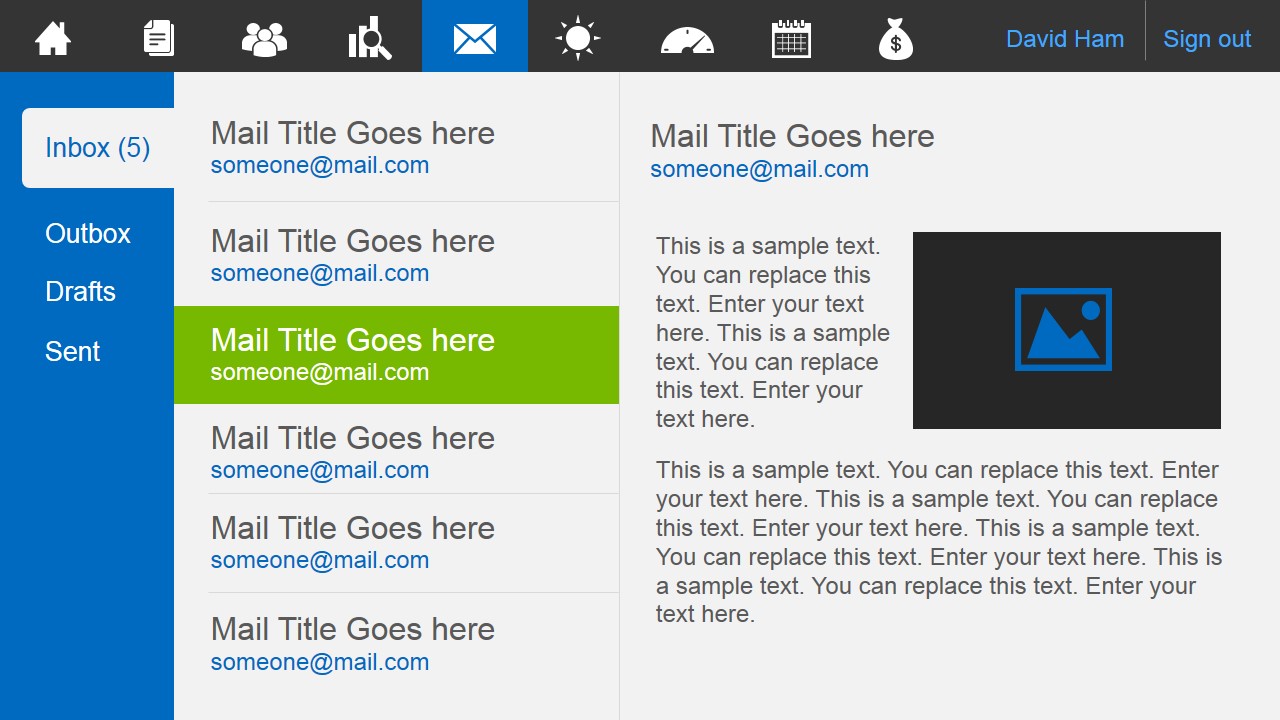Select the green highlighted mail item
This screenshot has width=1280, height=720.
click(396, 355)
